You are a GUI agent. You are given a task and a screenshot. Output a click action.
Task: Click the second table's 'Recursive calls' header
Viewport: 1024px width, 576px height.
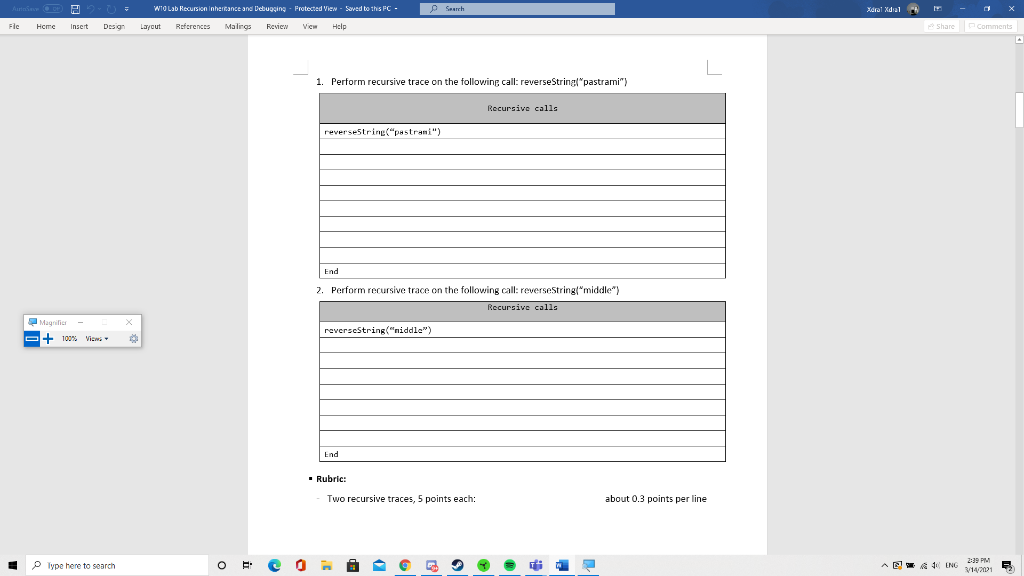[522, 311]
